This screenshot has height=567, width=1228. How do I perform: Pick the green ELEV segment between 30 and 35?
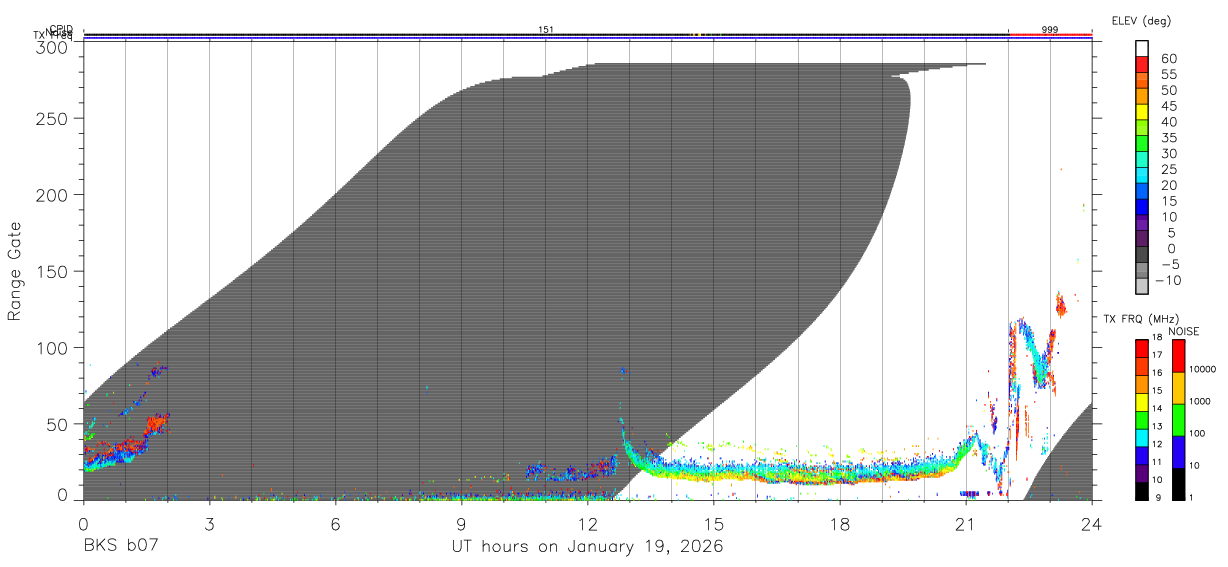coord(1142,144)
